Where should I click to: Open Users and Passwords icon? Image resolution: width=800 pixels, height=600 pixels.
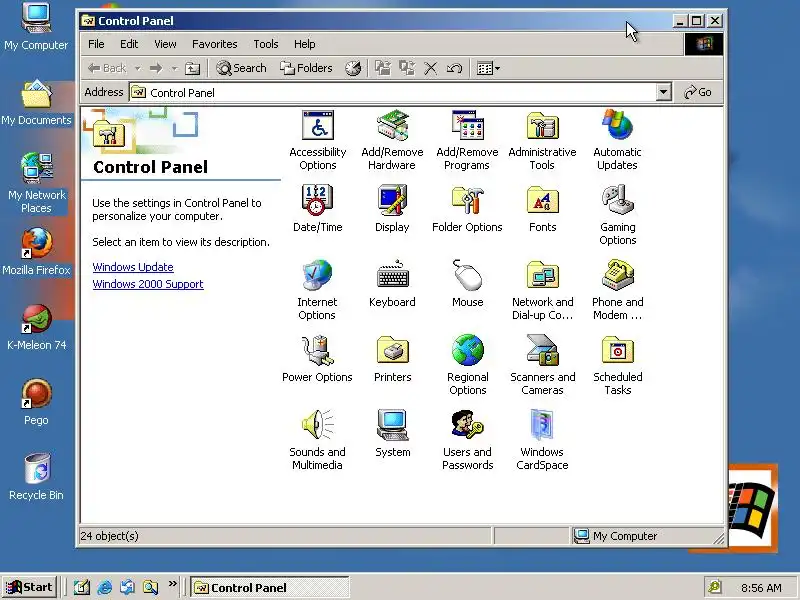click(x=467, y=440)
